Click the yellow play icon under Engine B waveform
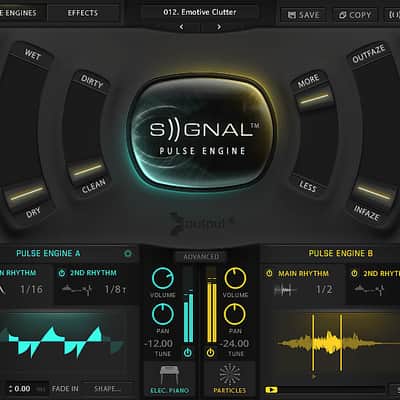Image resolution: width=400 pixels, height=400 pixels. tap(271, 389)
